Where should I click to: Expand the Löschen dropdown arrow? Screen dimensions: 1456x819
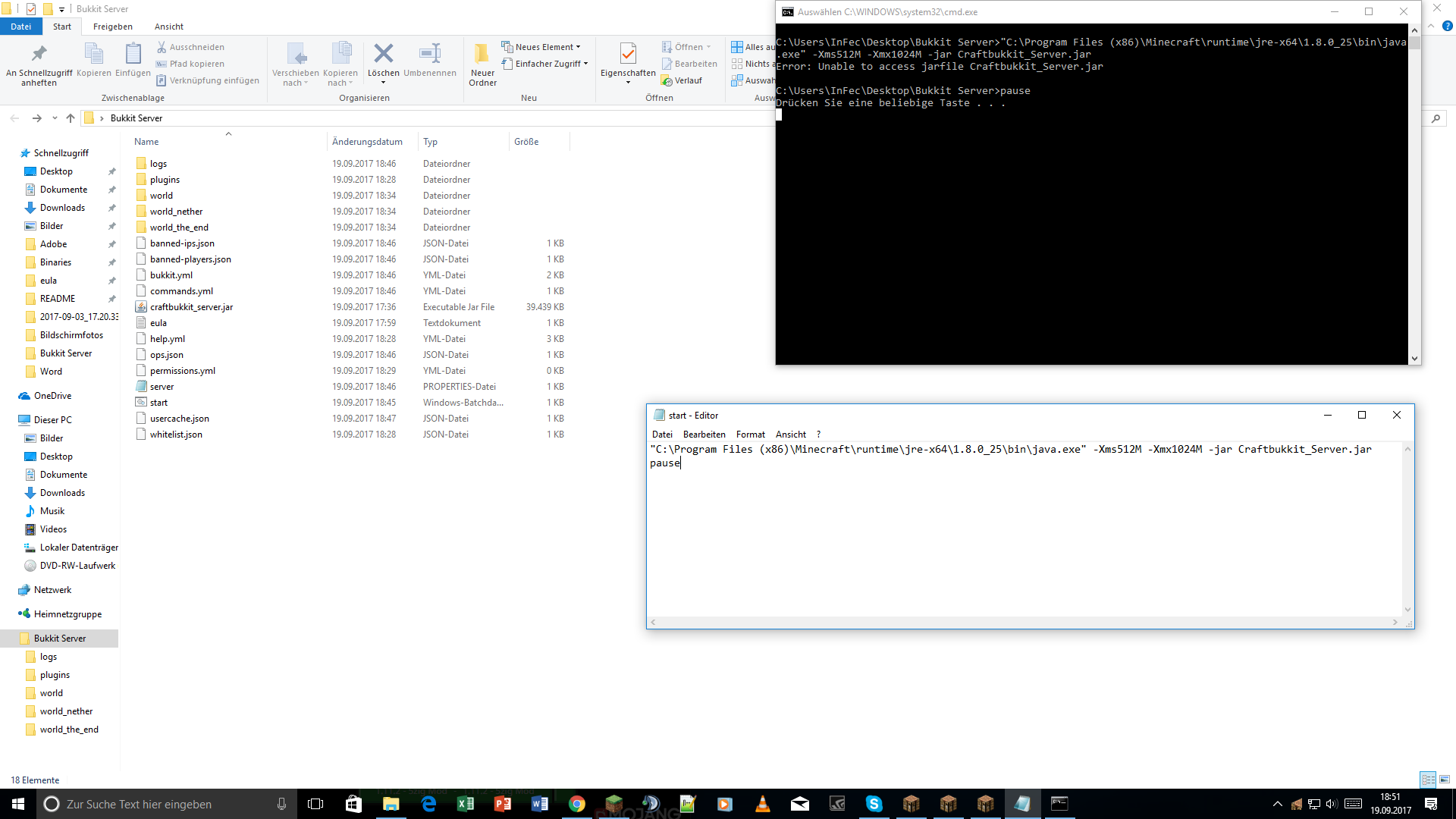(x=384, y=83)
